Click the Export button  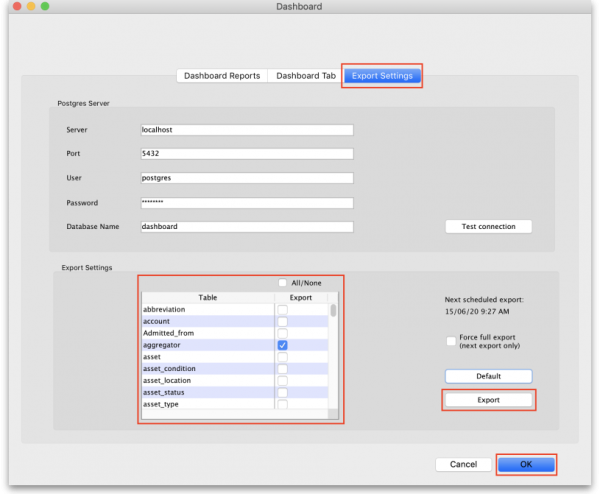click(488, 400)
